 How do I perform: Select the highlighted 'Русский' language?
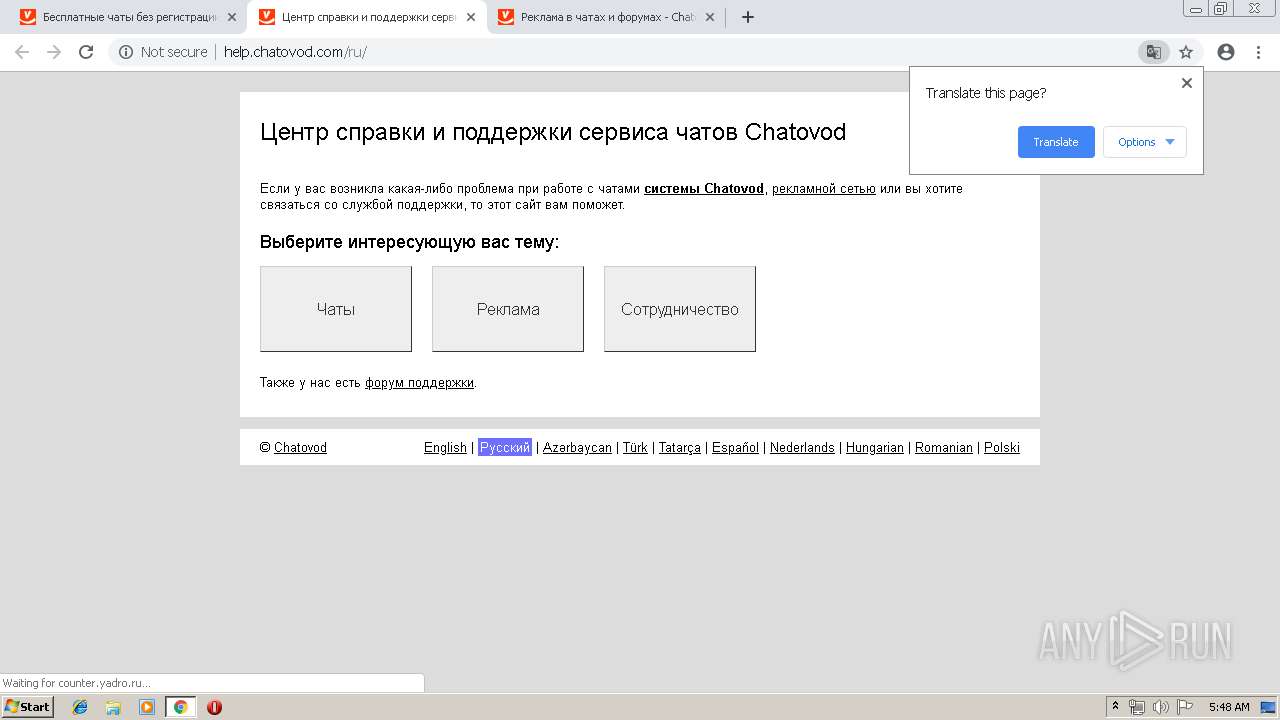click(505, 447)
